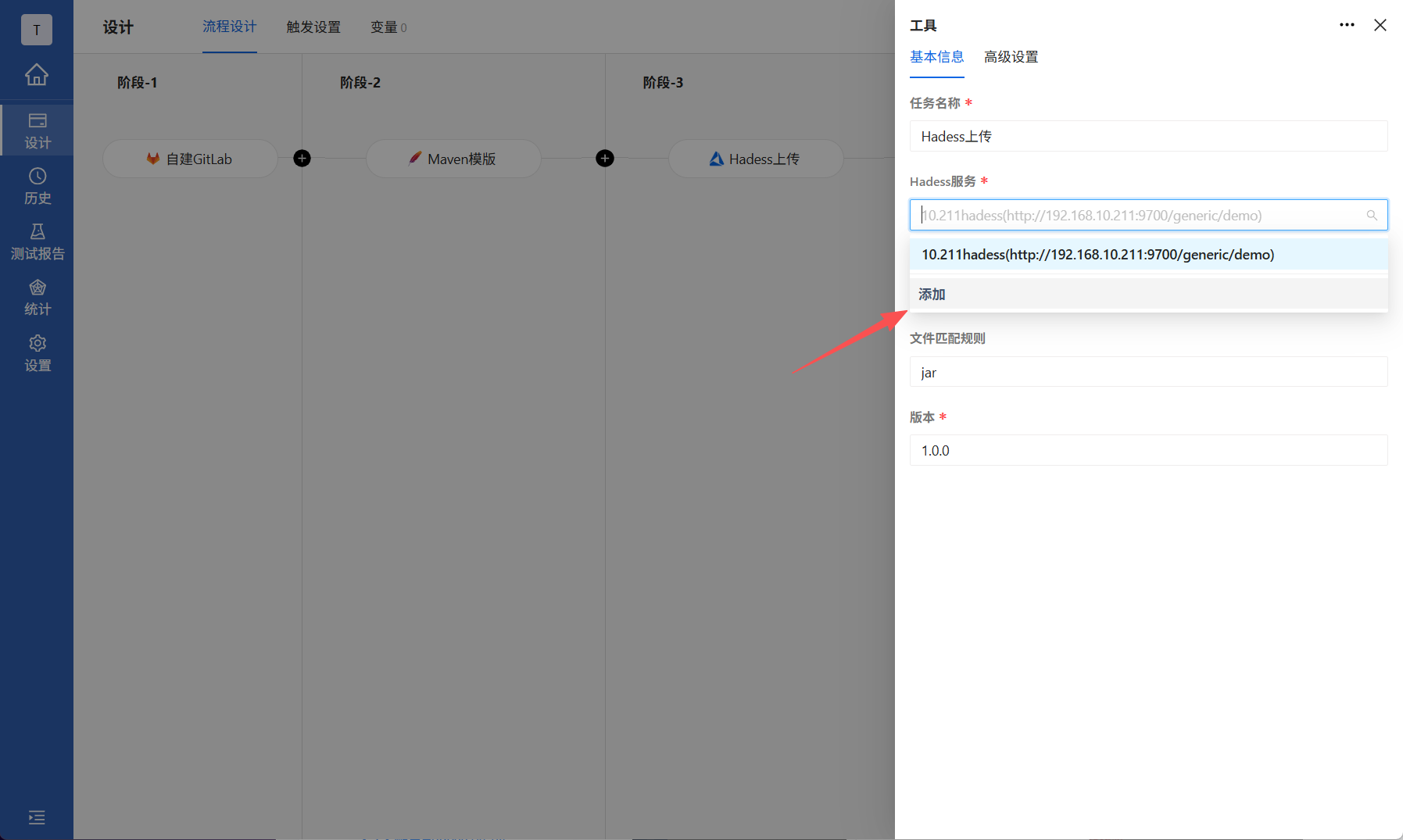Open the 测试报告 test report section
Screen dimensions: 1403x840
click(x=37, y=242)
